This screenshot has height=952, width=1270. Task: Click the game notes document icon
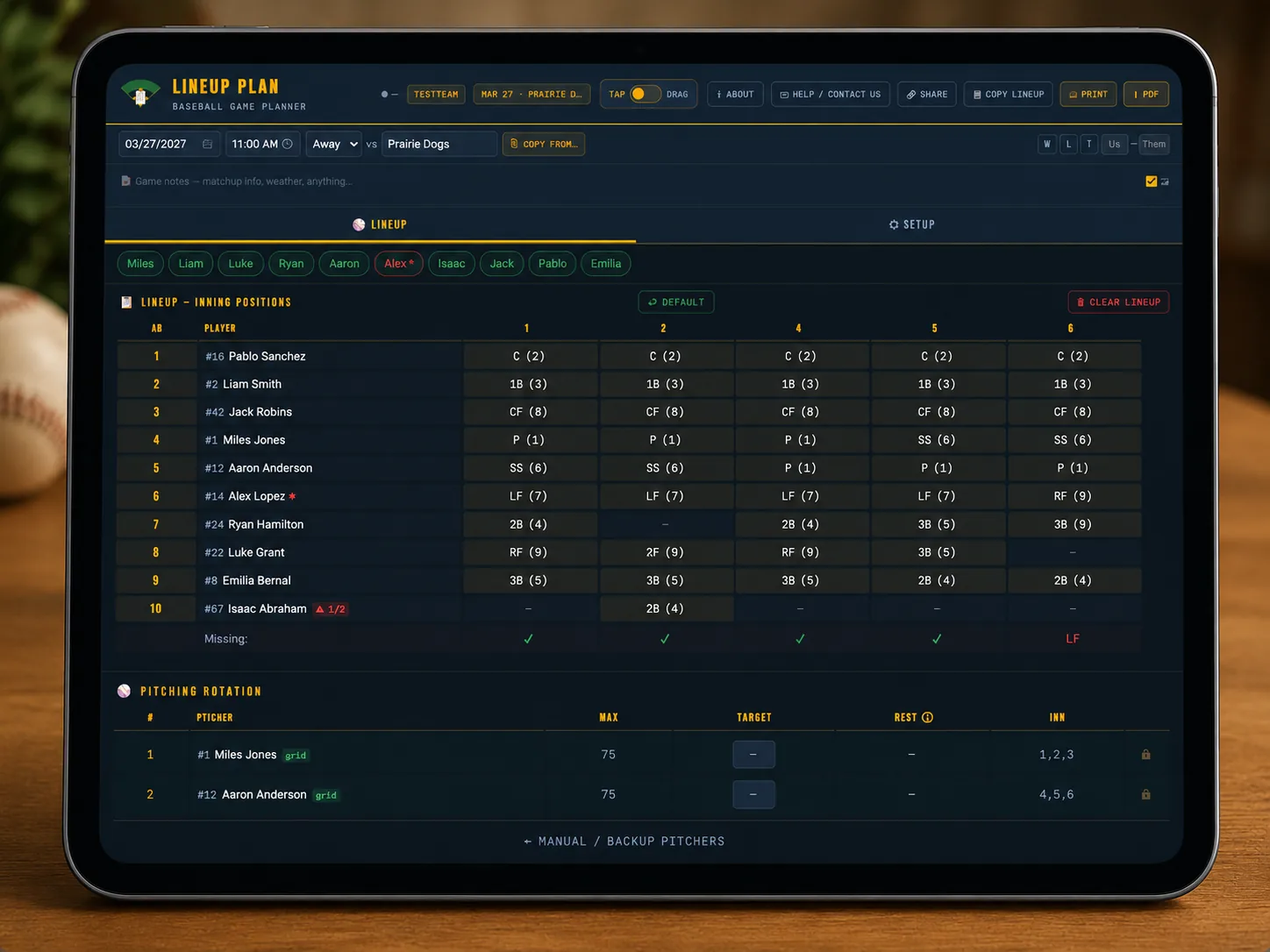pyautogui.click(x=125, y=181)
